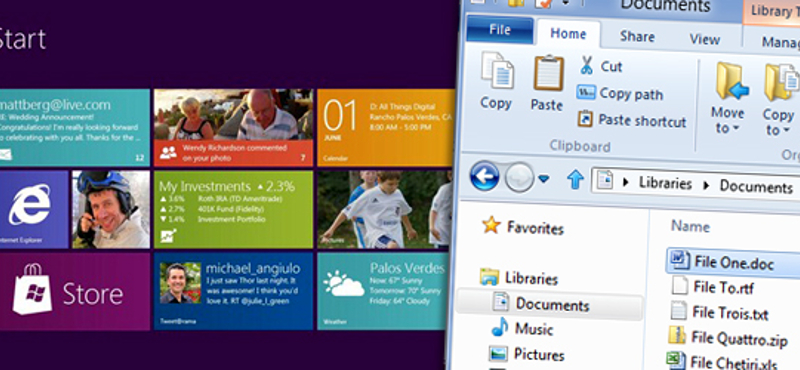The image size is (800, 370).
Task: Select File Chetiri.xls in the file list
Action: [x=734, y=362]
